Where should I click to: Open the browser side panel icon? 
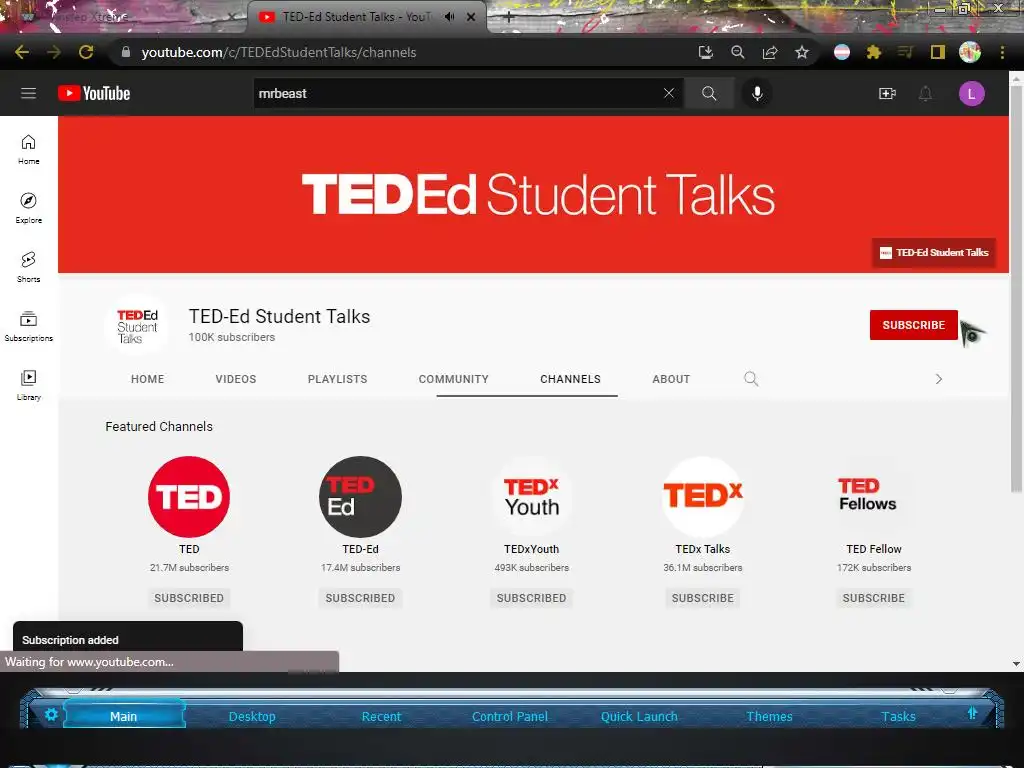pos(938,52)
